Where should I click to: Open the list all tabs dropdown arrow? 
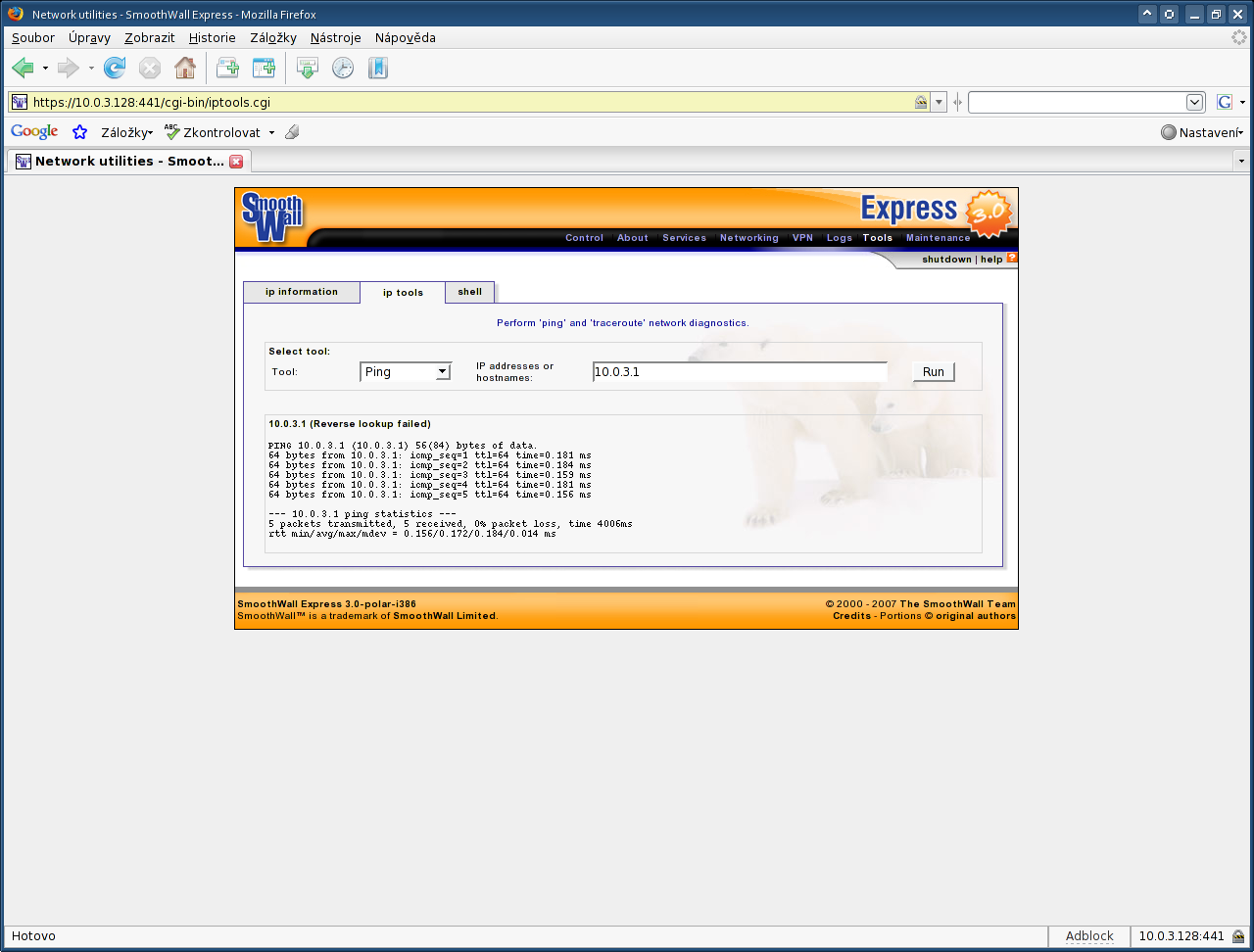(1241, 161)
